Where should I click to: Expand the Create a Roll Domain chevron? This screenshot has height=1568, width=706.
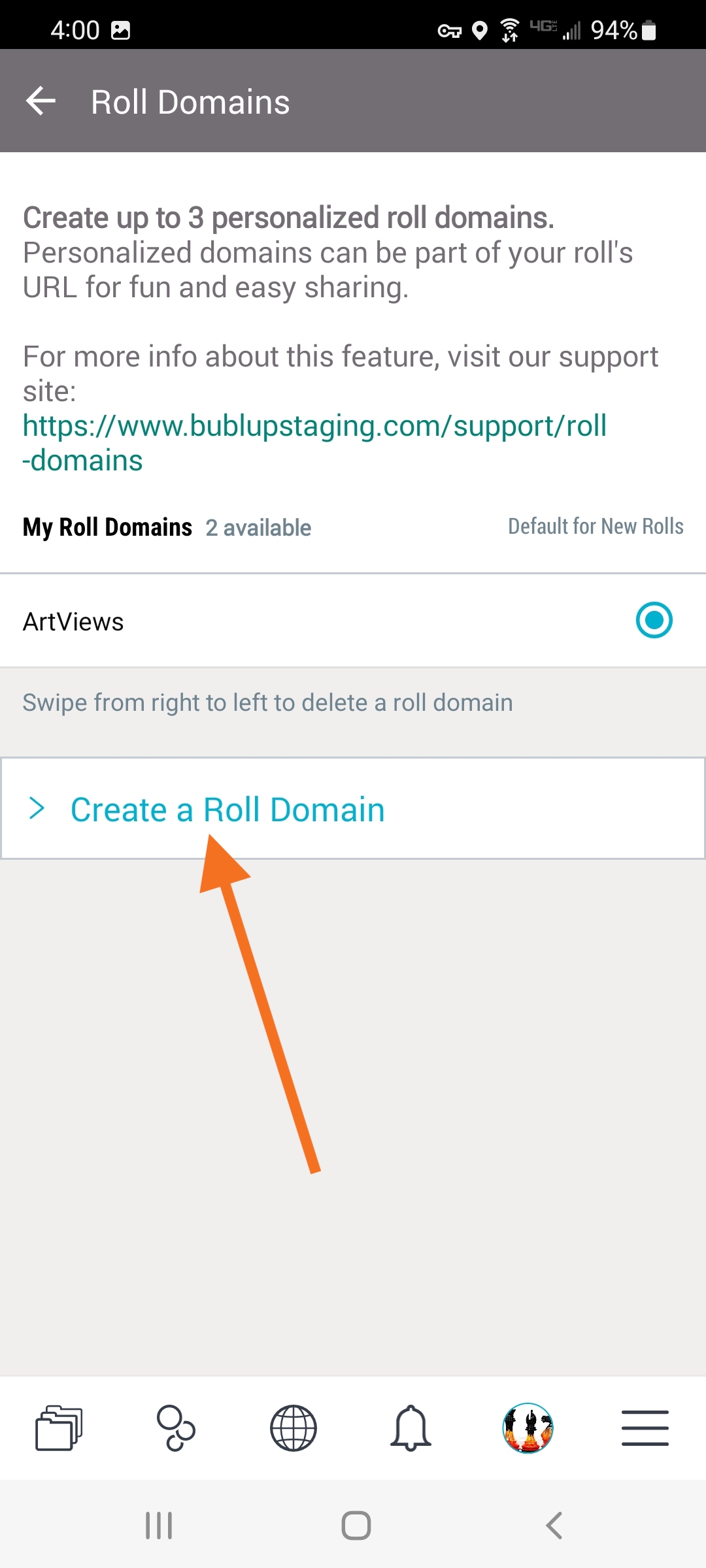click(x=37, y=808)
